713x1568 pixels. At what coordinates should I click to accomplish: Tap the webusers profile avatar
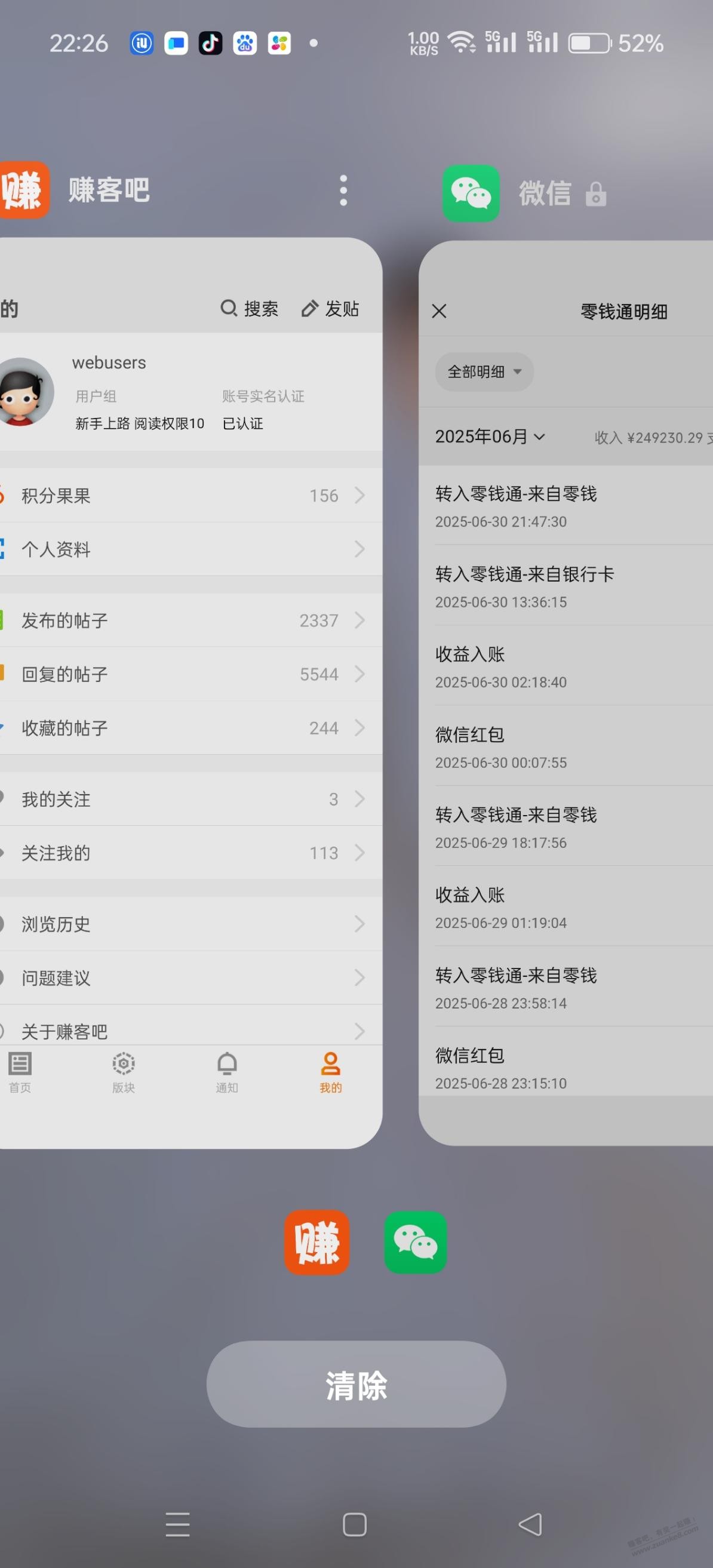[24, 391]
